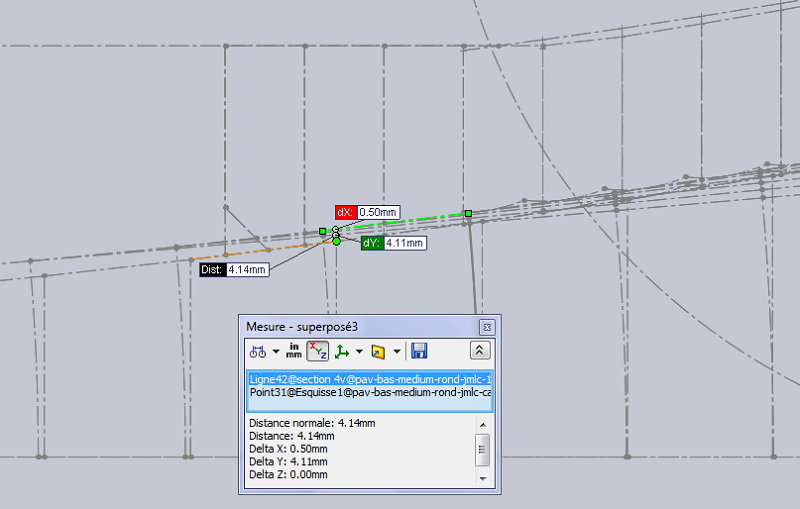Open the coordinate system dropdown arrow
Screen dimensions: 800x509
(359, 351)
